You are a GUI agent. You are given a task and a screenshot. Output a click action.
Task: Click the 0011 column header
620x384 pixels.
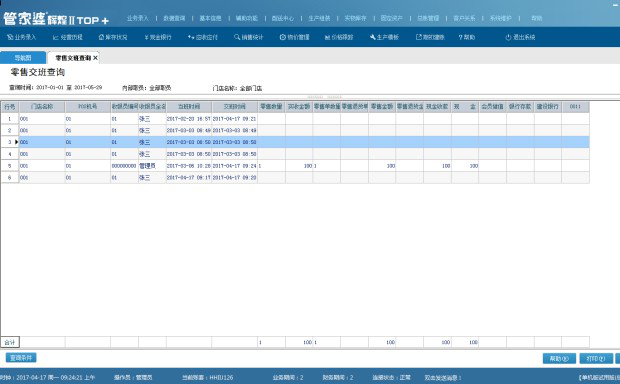(575, 107)
